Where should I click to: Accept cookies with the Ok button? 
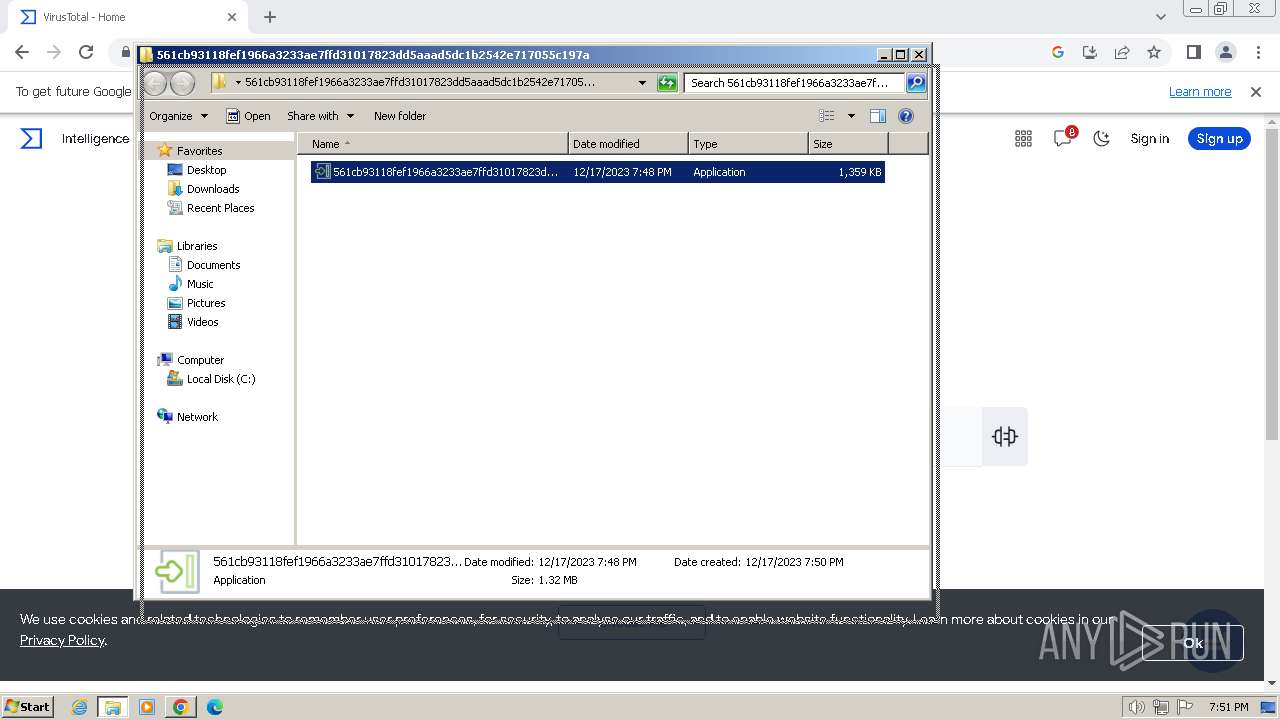point(1193,643)
